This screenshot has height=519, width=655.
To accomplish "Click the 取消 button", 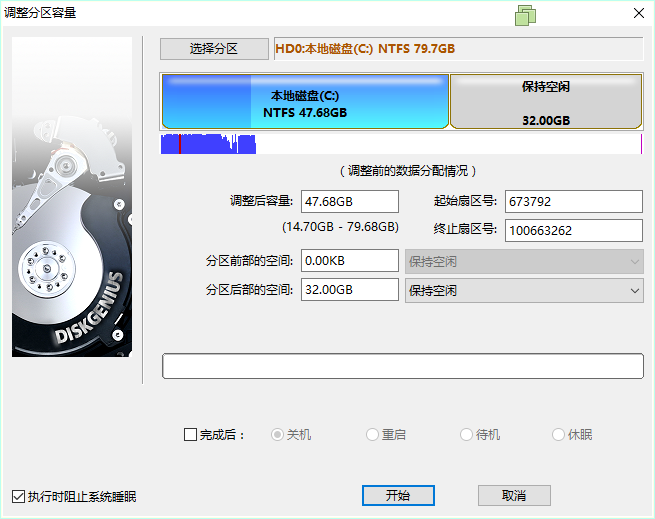I will 514,495.
